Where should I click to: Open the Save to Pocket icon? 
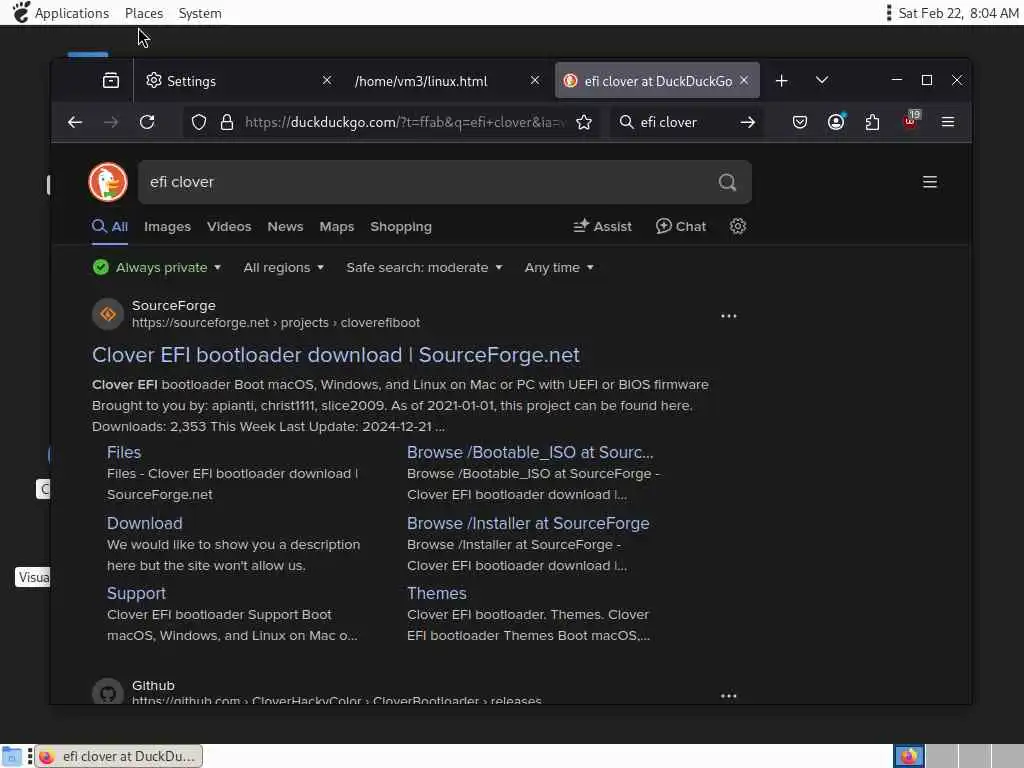(x=800, y=122)
